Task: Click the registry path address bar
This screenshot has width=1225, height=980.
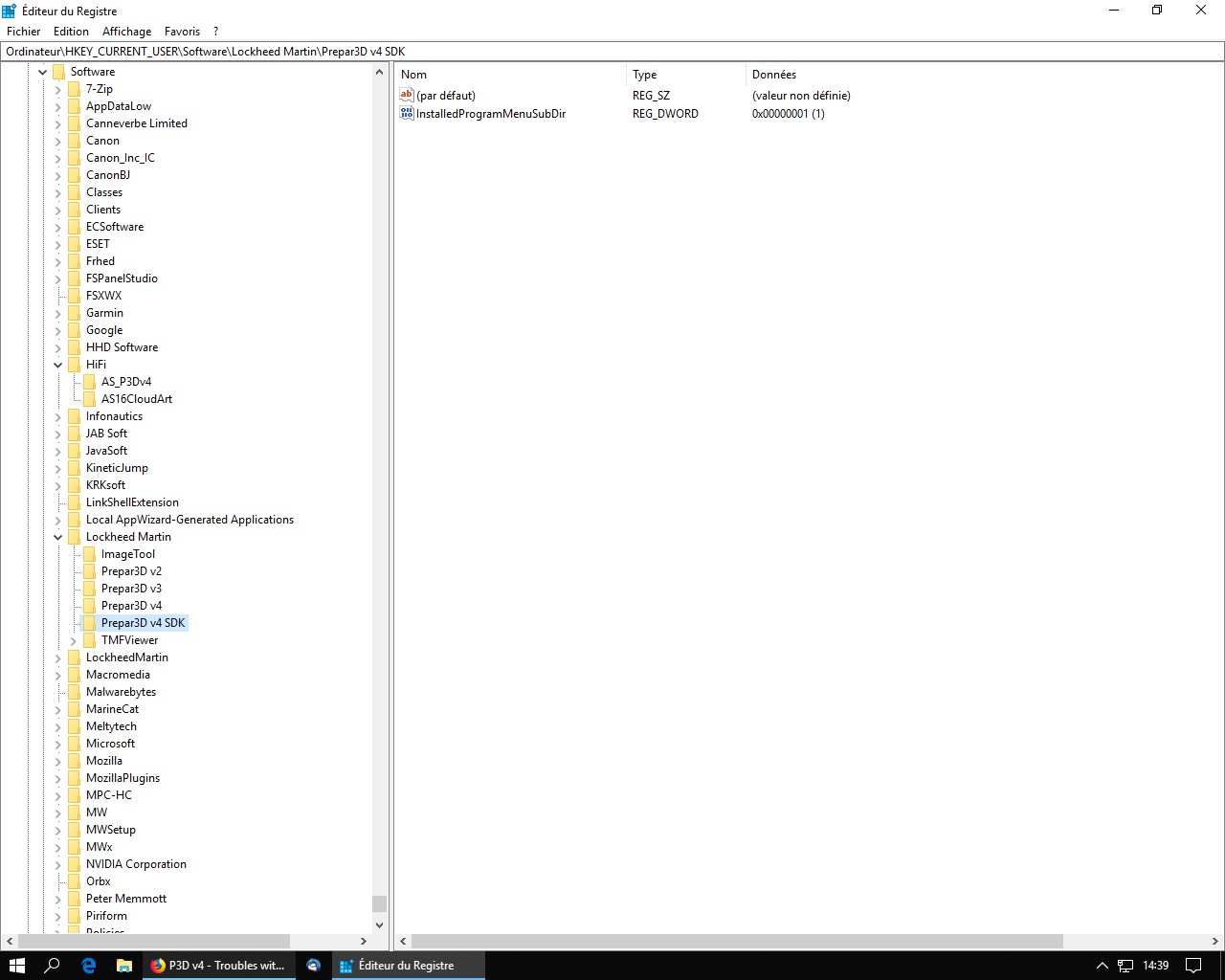Action: (612, 52)
